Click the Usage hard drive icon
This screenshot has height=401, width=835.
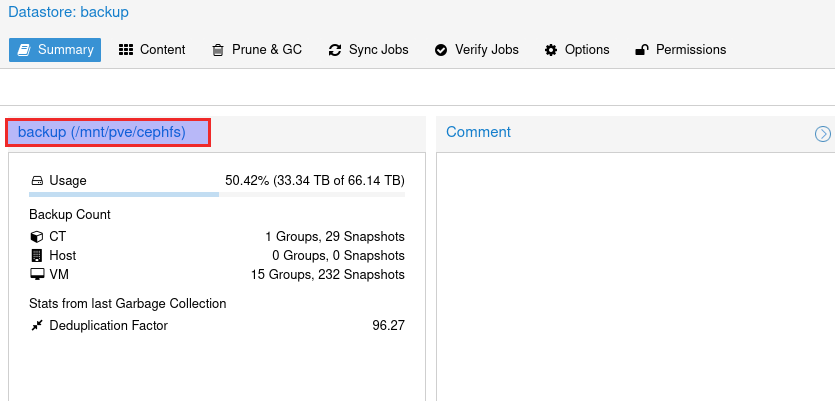coord(37,181)
